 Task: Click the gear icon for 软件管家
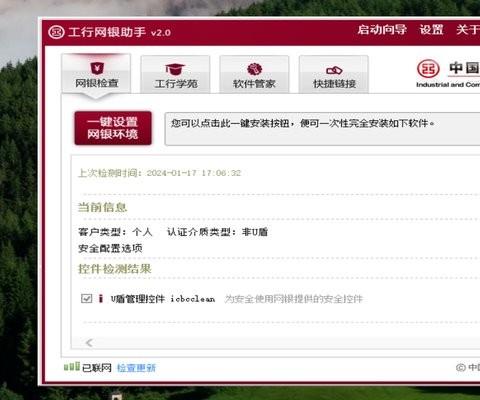(x=254, y=69)
